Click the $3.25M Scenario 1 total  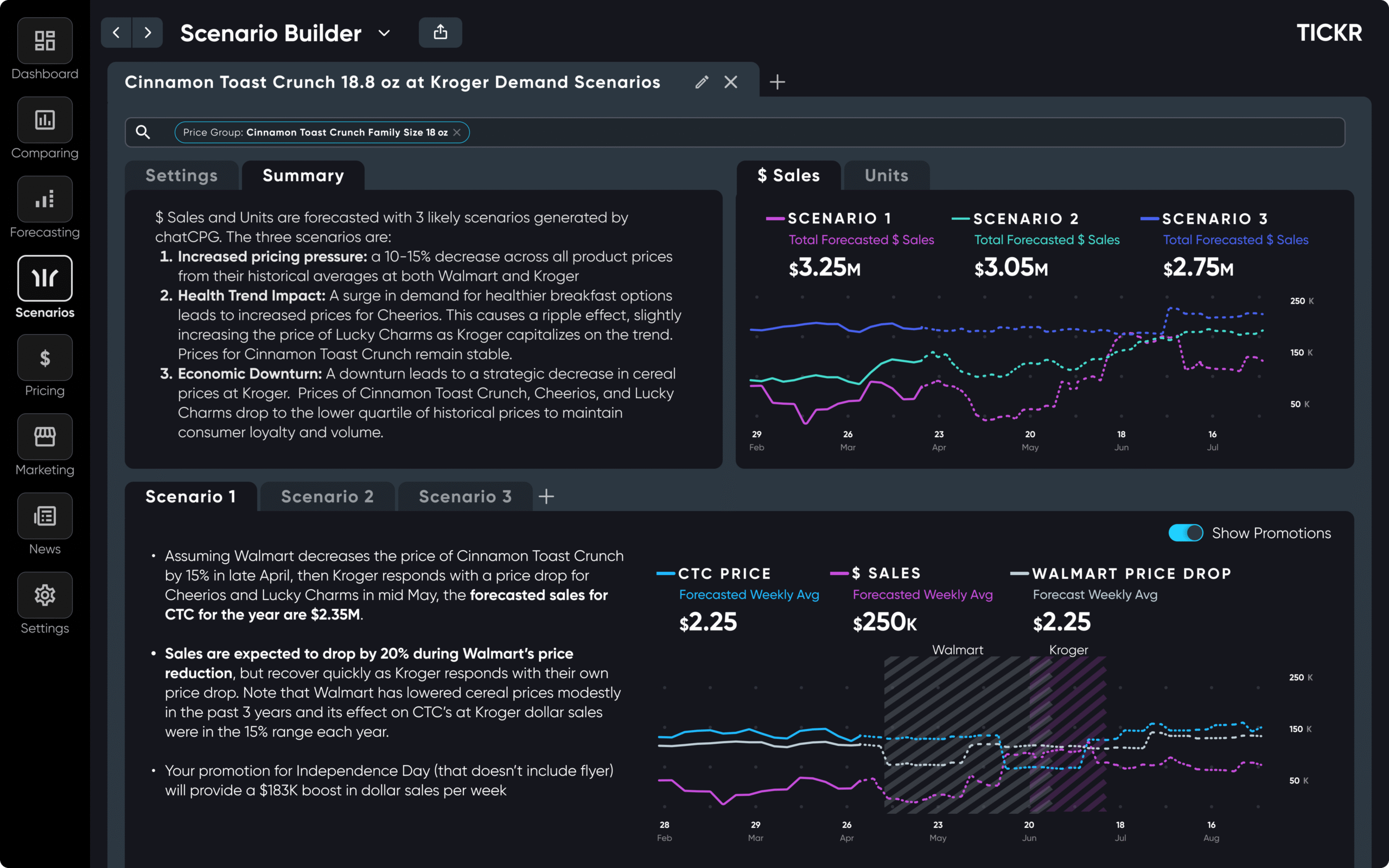[x=825, y=267]
